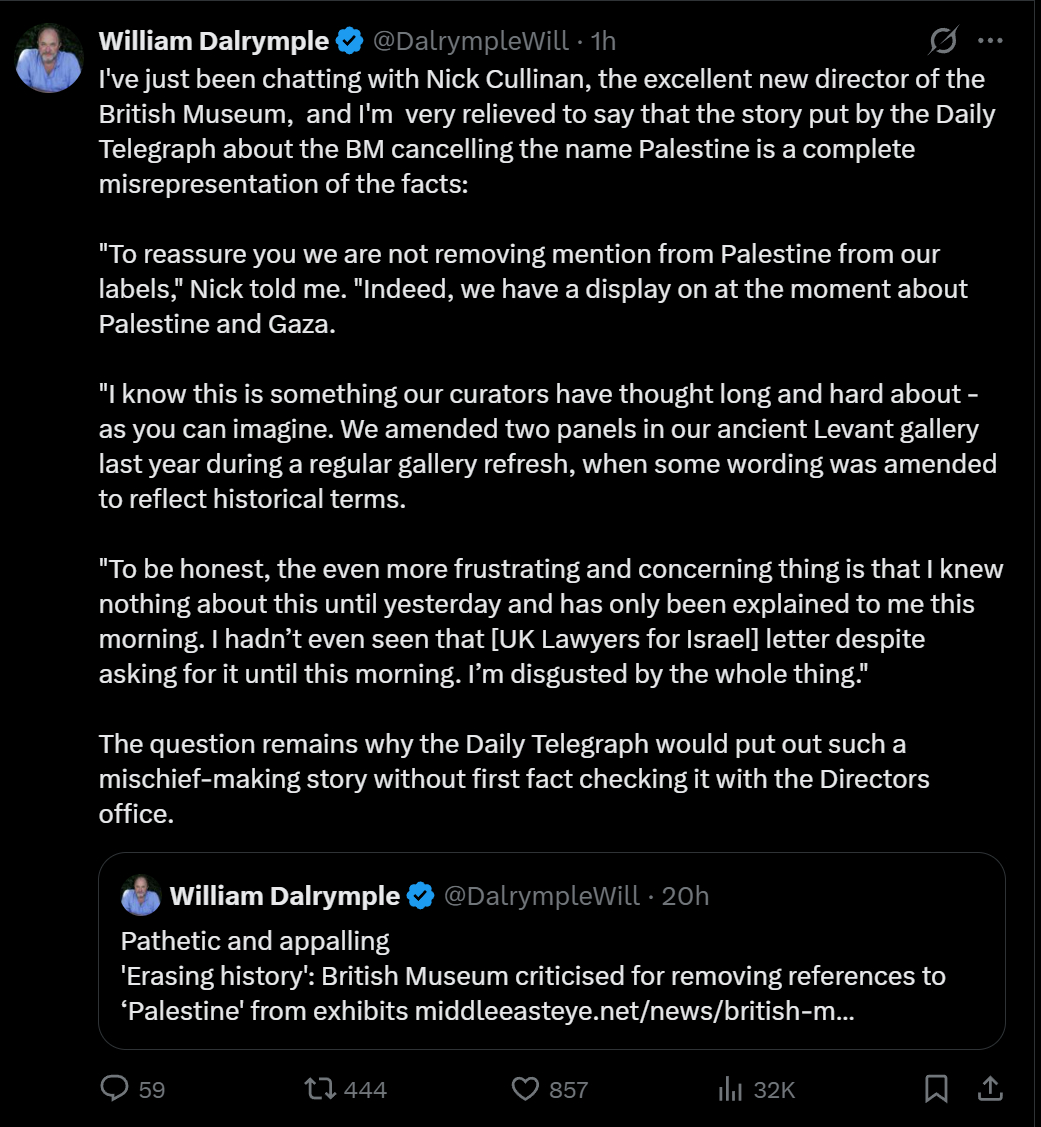
Task: Open the Grok circle-slash icon
Action: click(943, 41)
